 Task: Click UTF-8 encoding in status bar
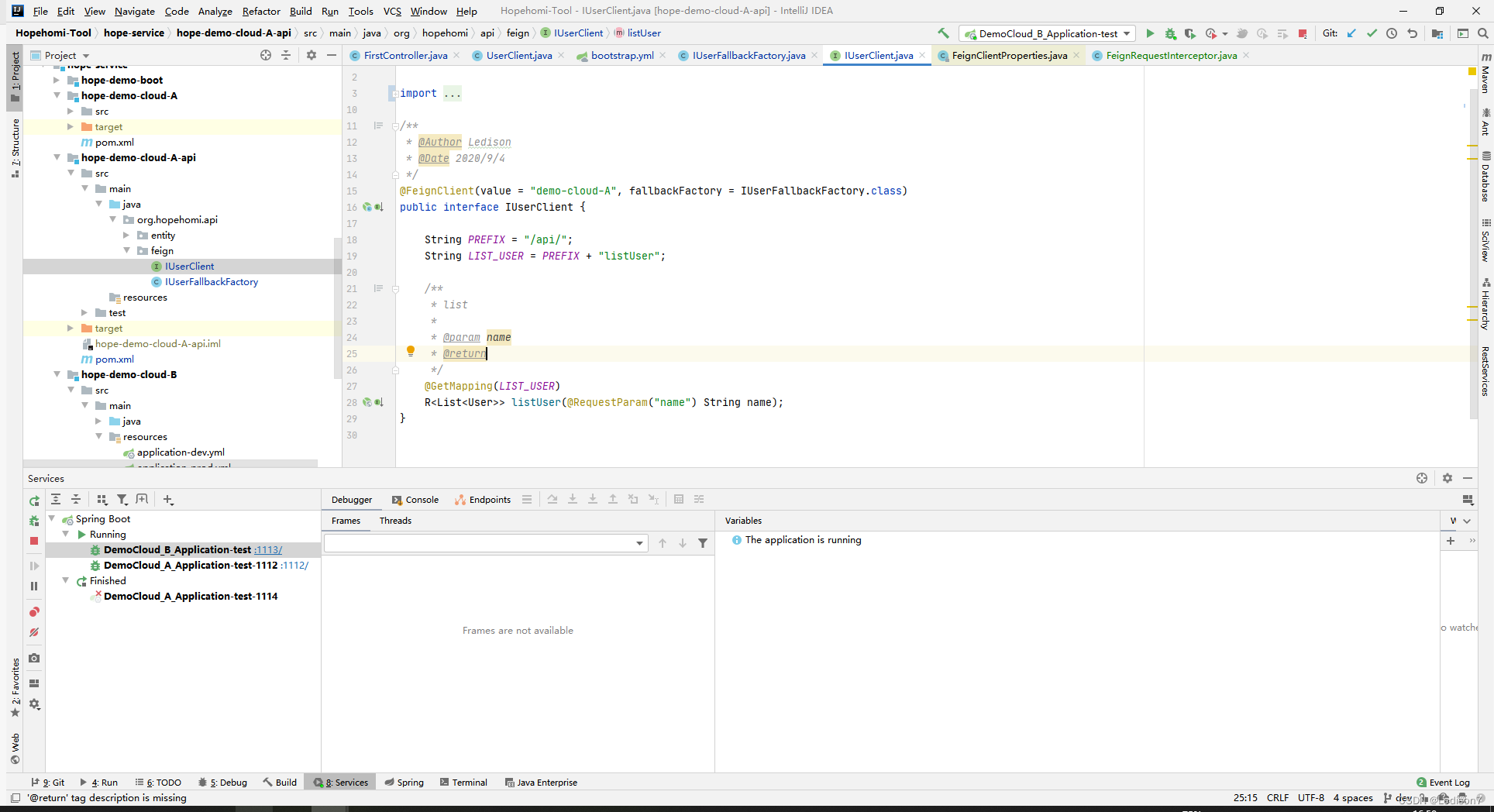pos(1311,797)
